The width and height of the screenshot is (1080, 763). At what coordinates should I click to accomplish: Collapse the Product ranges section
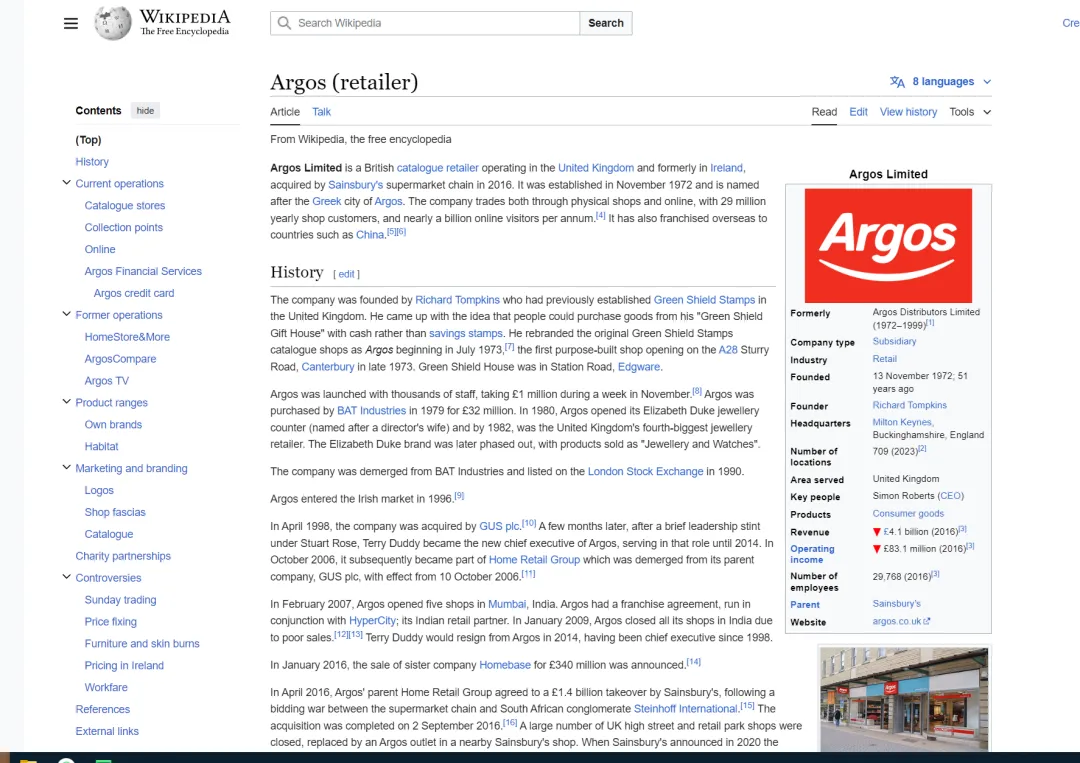point(66,401)
